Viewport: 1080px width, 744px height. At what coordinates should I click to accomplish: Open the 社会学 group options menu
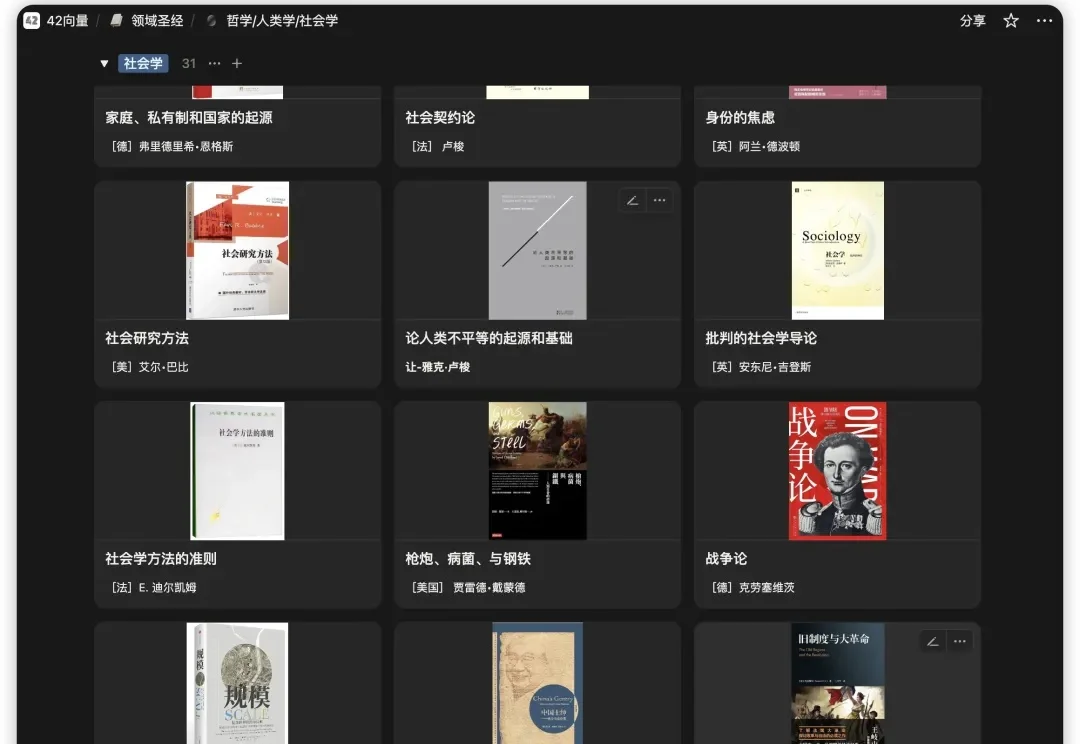(x=216, y=63)
